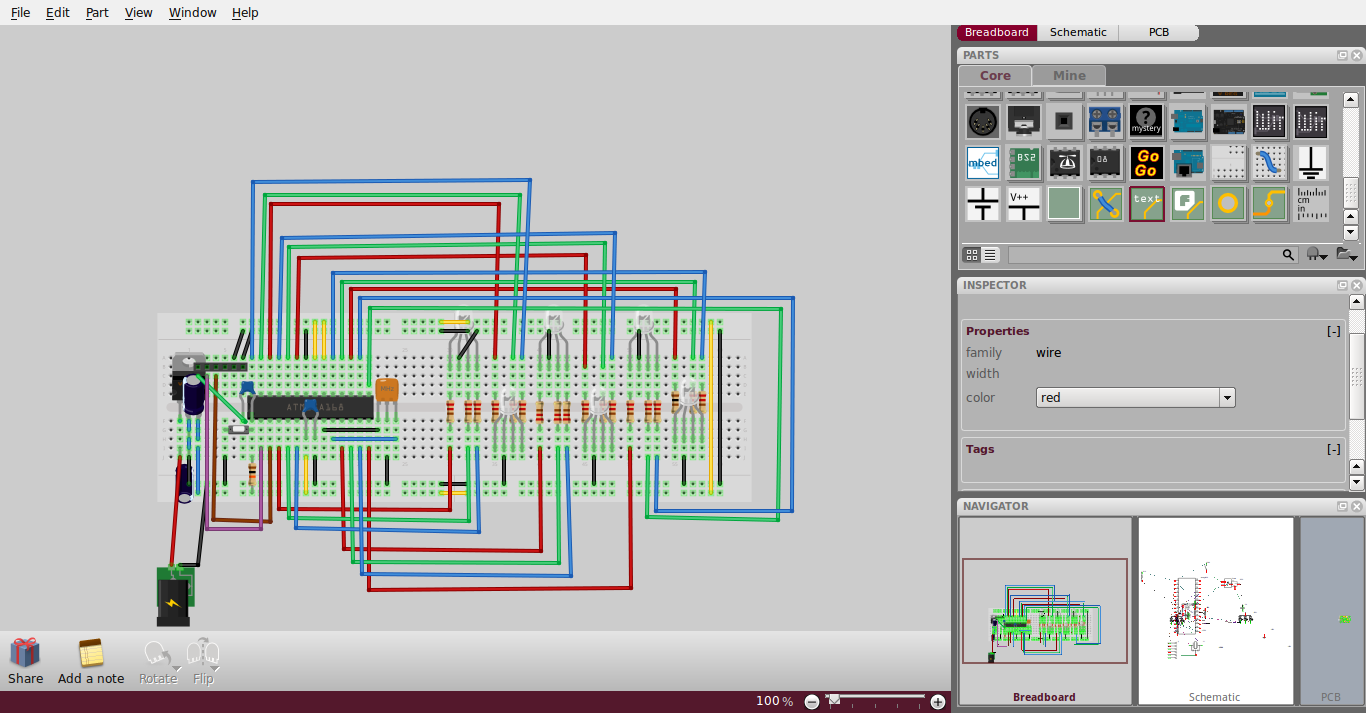This screenshot has width=1366, height=713.
Task: Switch to the Schematic view tab
Action: [1078, 31]
